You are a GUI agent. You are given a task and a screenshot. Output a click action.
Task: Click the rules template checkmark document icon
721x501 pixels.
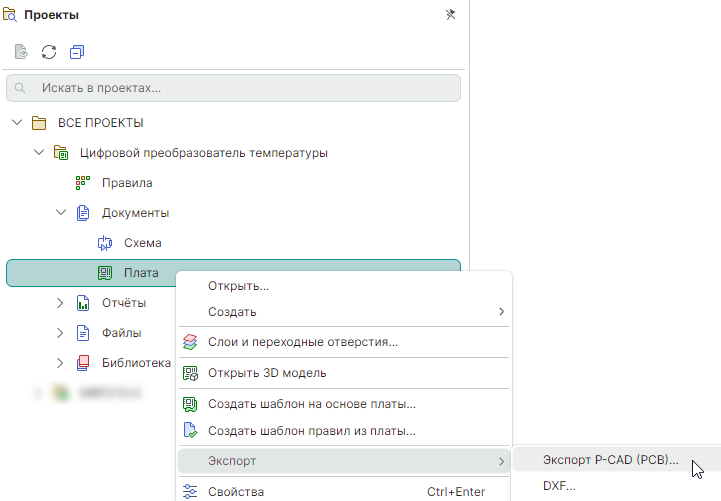pos(190,431)
